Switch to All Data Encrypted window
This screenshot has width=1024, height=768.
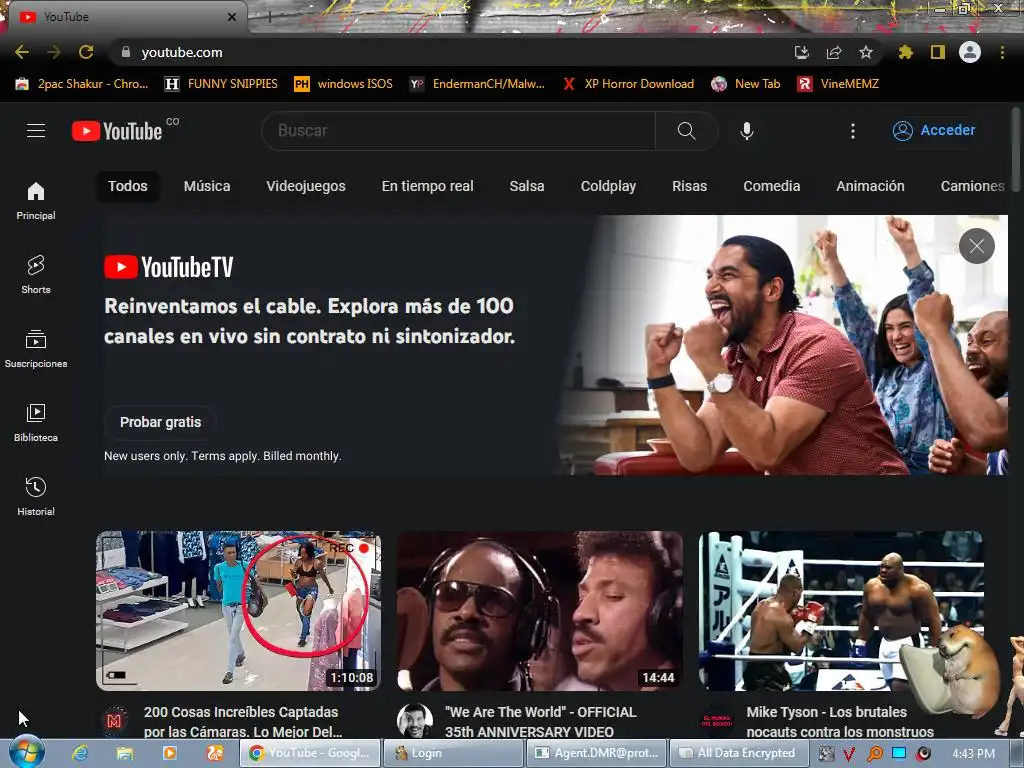739,753
